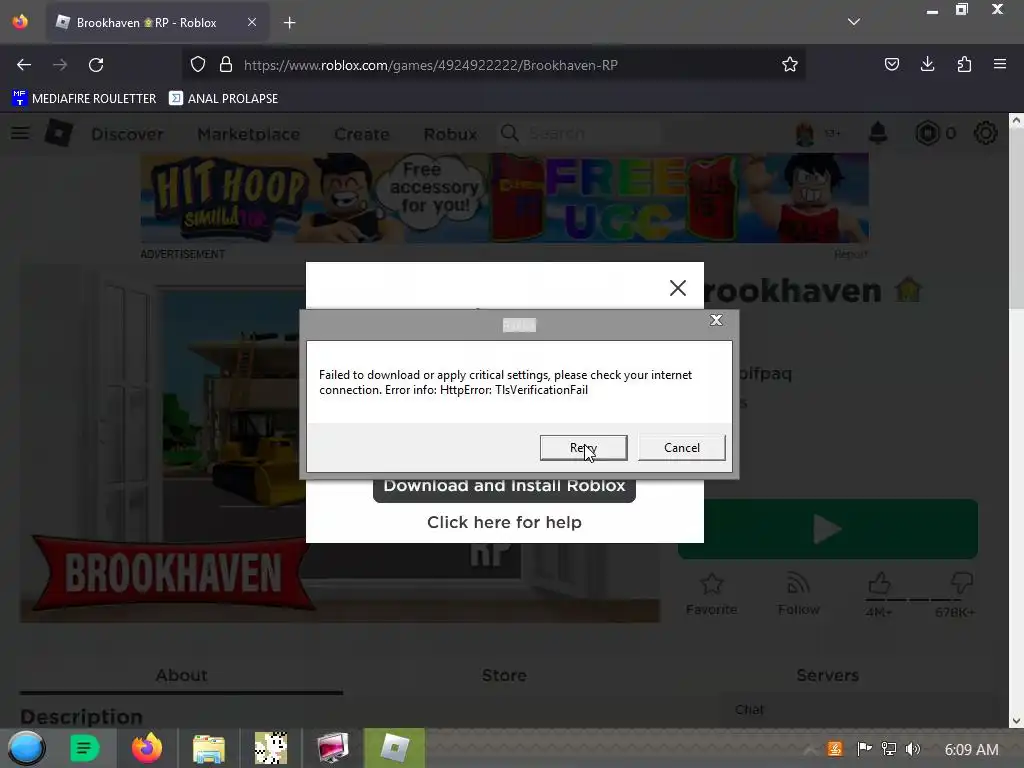Open the second bookmarks toolbar bookmark
1024x768 pixels.
coord(223,99)
